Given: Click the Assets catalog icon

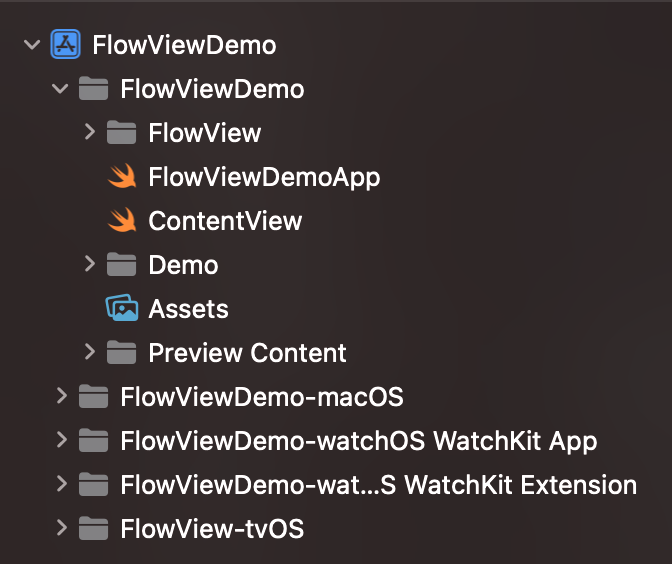Looking at the screenshot, I should pos(121,309).
